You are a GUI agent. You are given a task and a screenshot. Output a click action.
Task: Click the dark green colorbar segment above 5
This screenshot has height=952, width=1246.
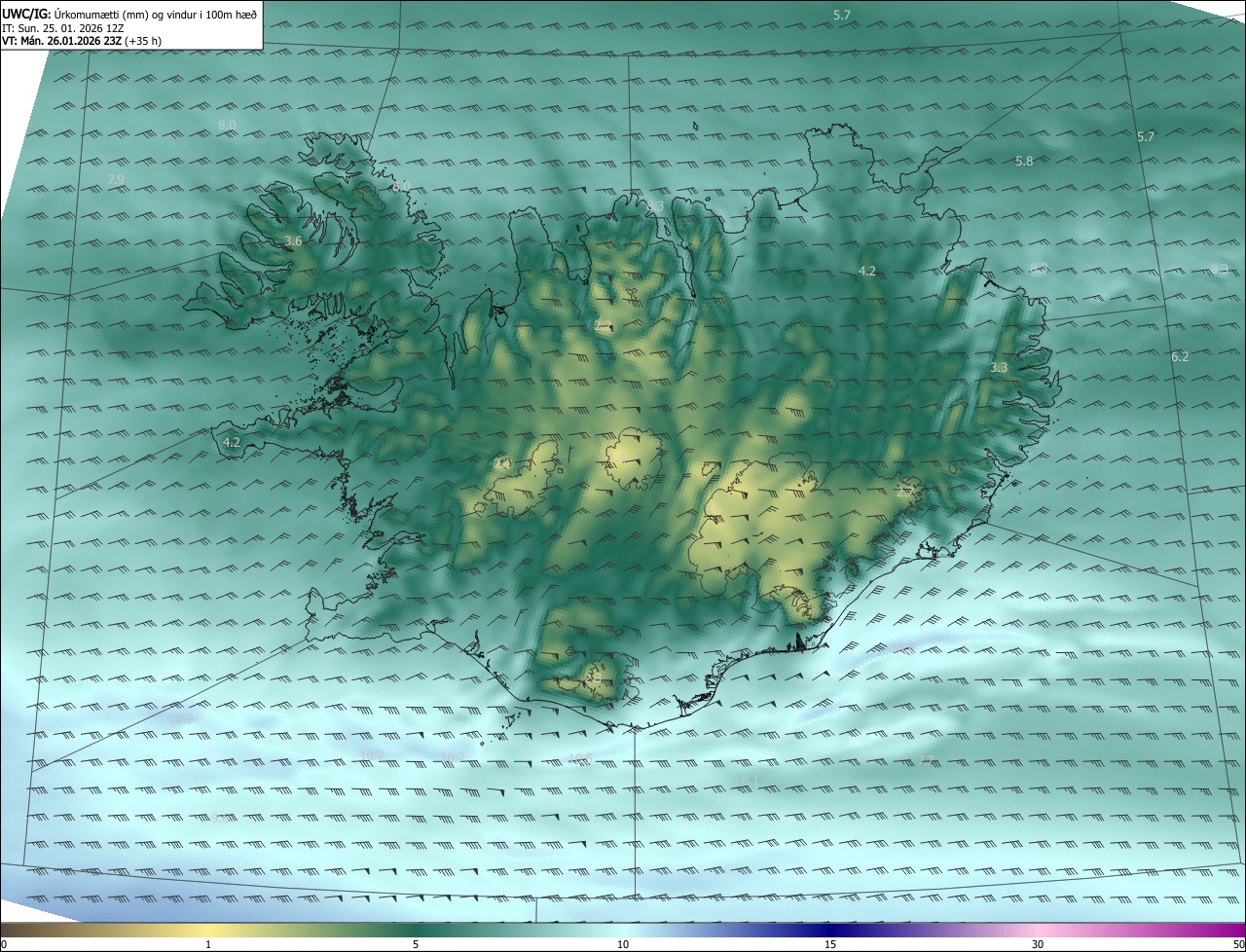point(416,930)
